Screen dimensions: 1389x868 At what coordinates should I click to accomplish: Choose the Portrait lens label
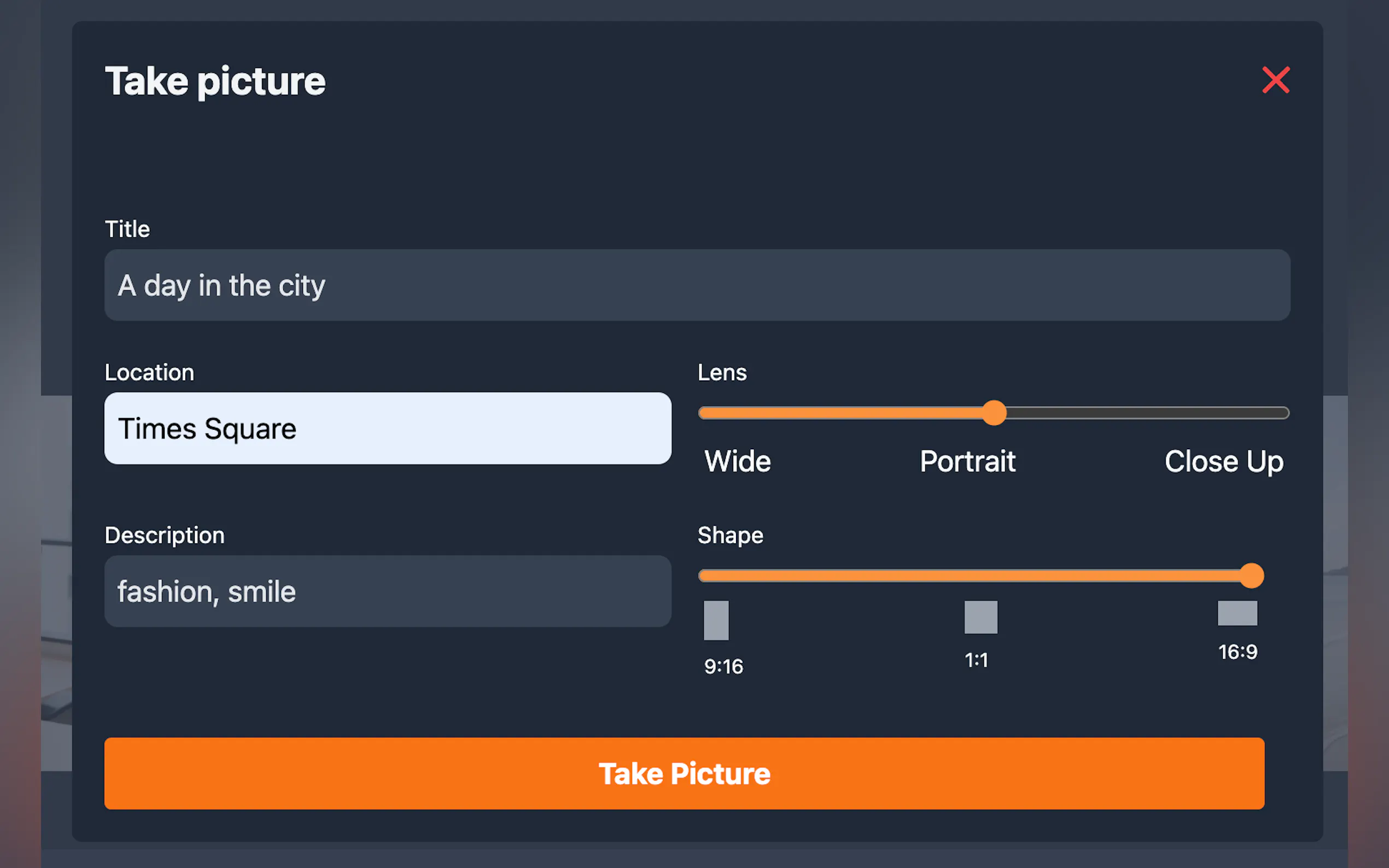[x=967, y=461]
